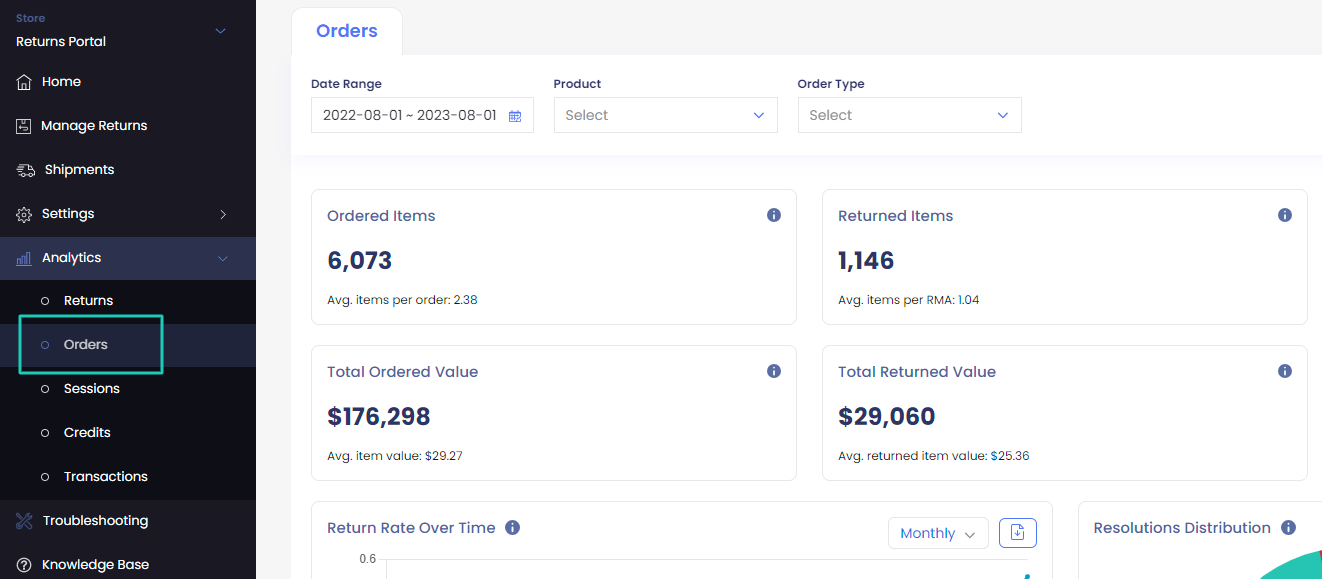Click the info icon next to Ordered Items

pos(773,214)
